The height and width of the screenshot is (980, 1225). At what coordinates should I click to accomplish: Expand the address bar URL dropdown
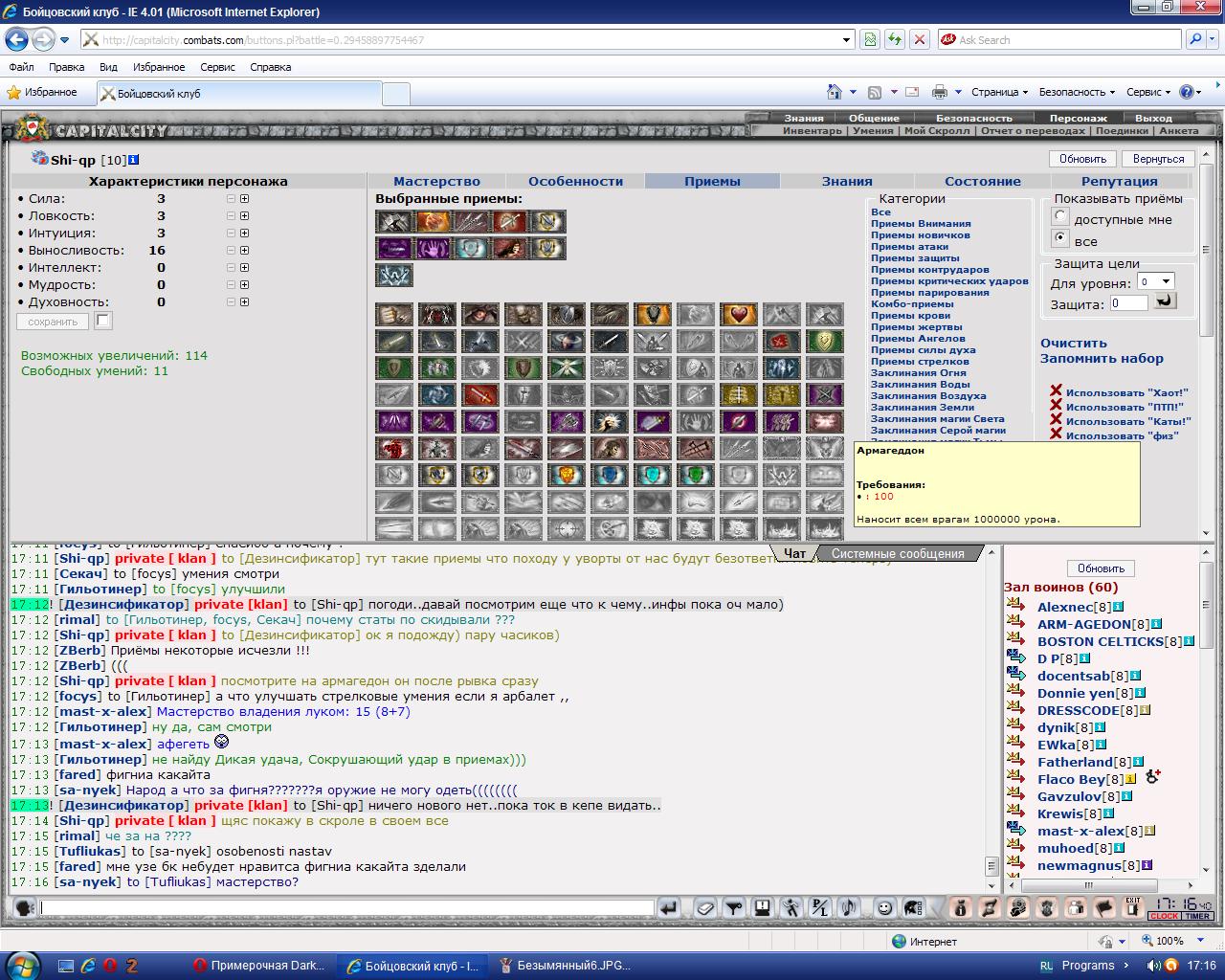click(x=846, y=39)
